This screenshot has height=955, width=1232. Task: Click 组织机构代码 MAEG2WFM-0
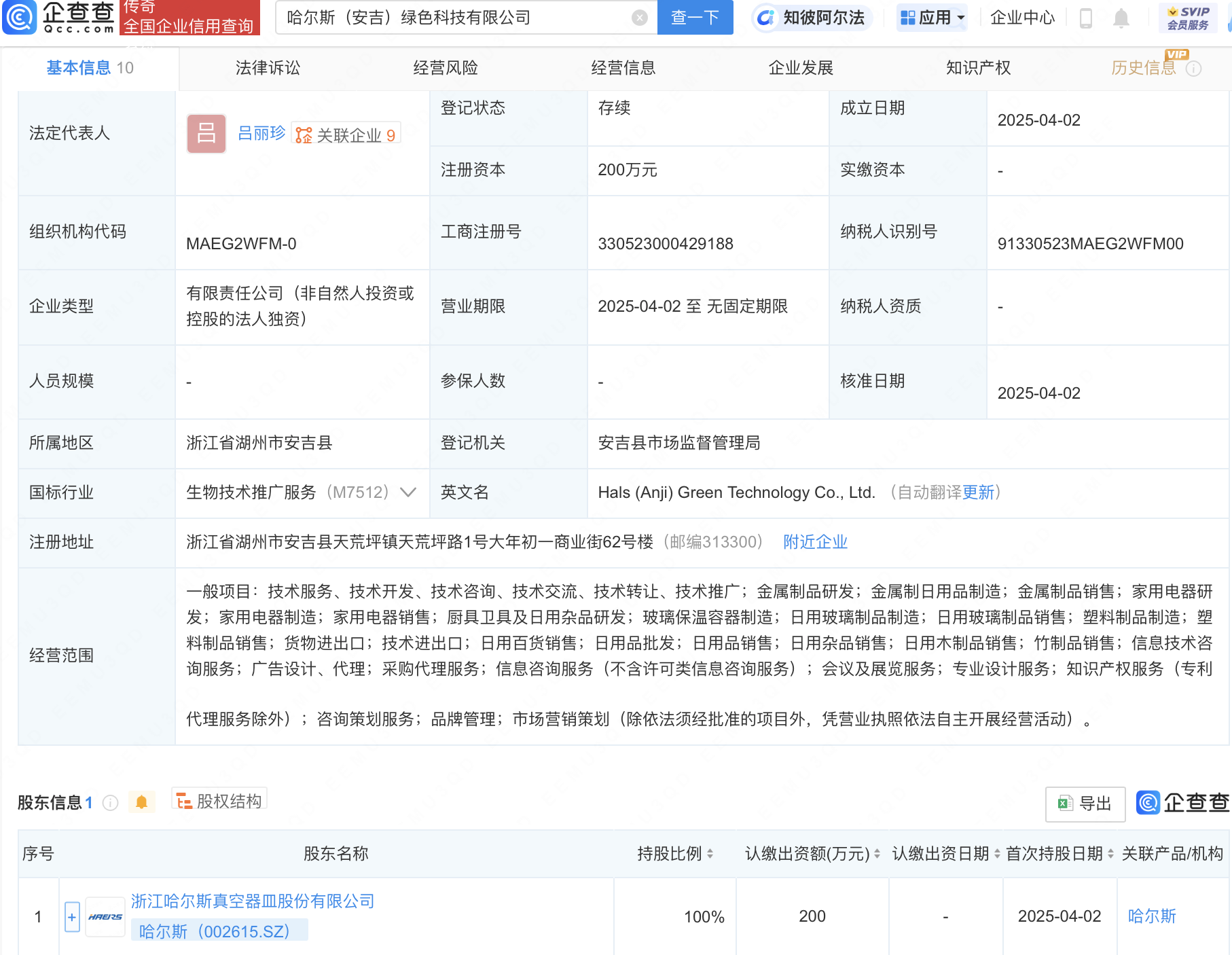click(x=241, y=244)
